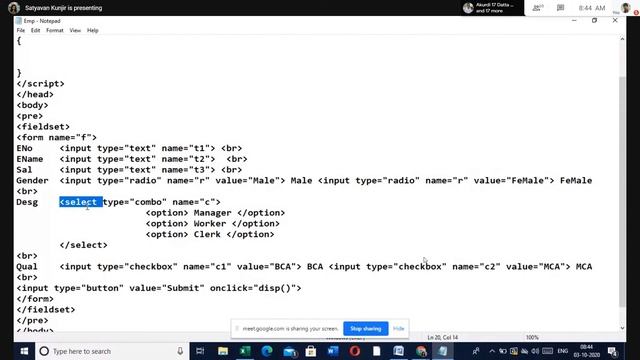
Task: Click the microphone icon in taskbar search
Action: click(180, 351)
